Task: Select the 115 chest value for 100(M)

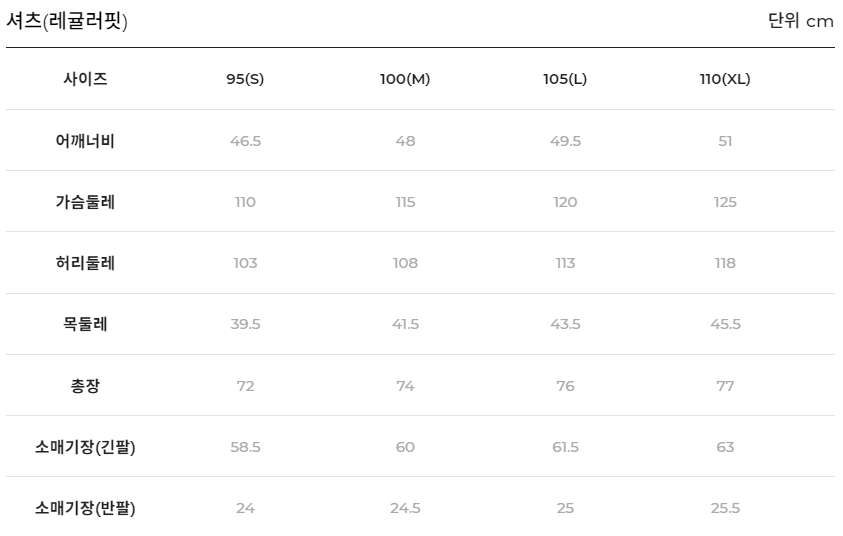Action: pyautogui.click(x=405, y=202)
